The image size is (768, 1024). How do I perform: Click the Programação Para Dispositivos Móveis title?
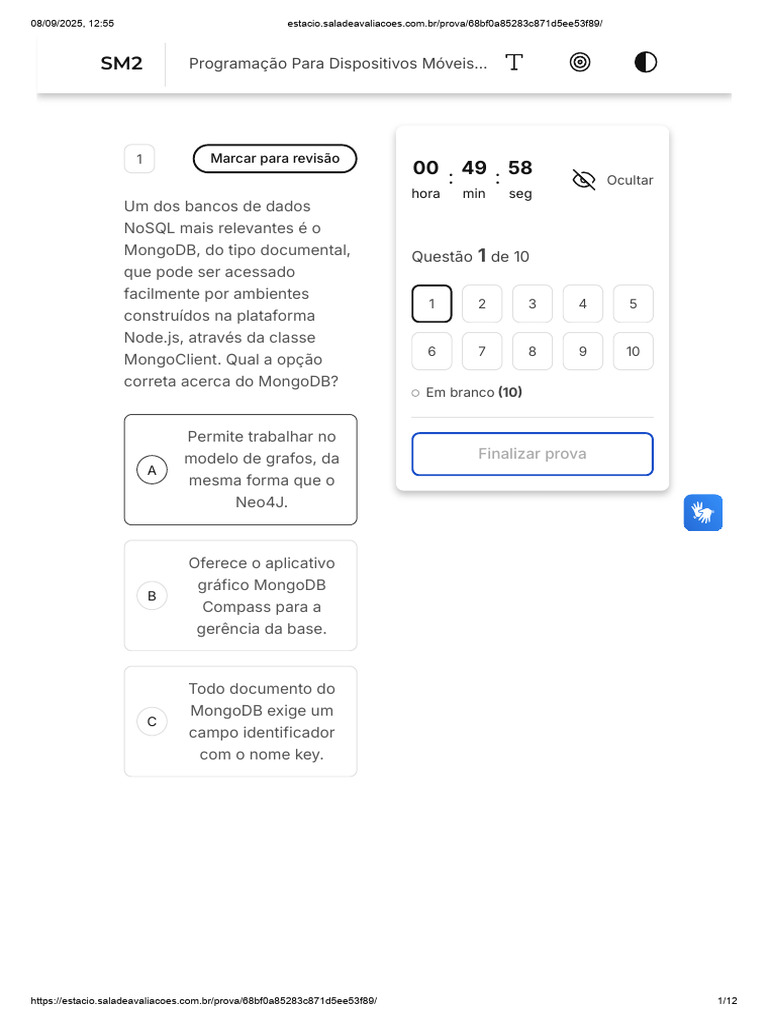click(338, 63)
